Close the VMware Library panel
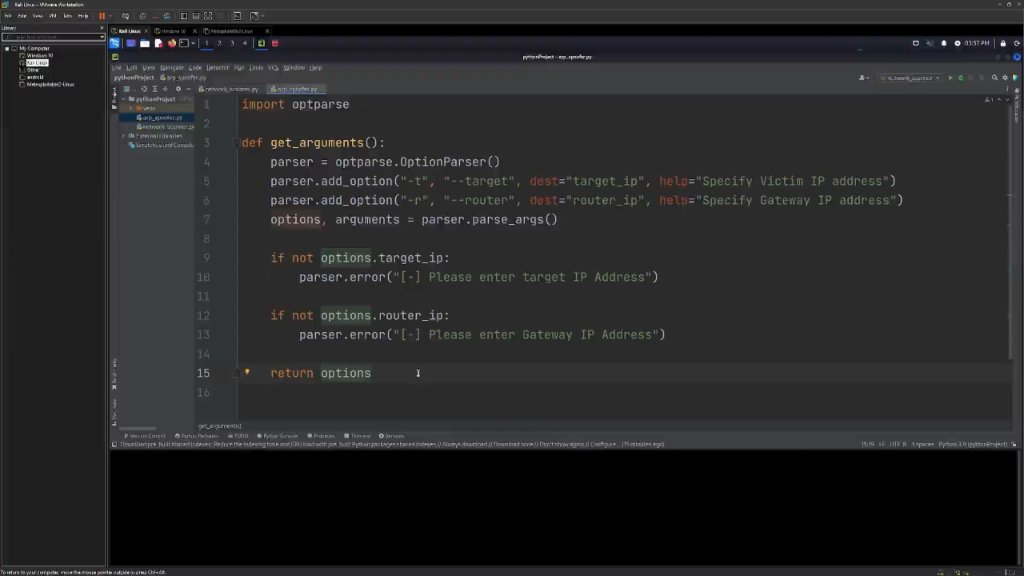This screenshot has width=1024, height=576. click(x=101, y=28)
